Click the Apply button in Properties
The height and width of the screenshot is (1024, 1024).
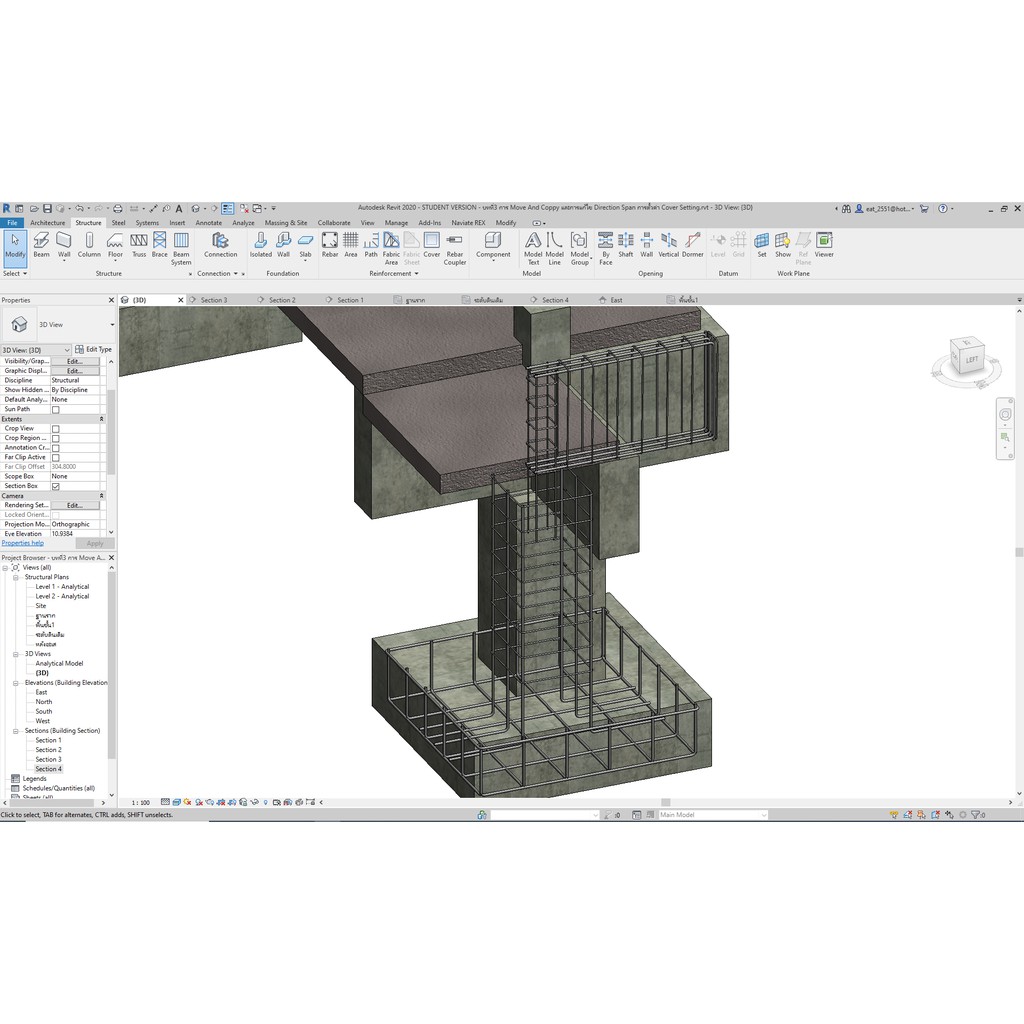click(x=95, y=543)
